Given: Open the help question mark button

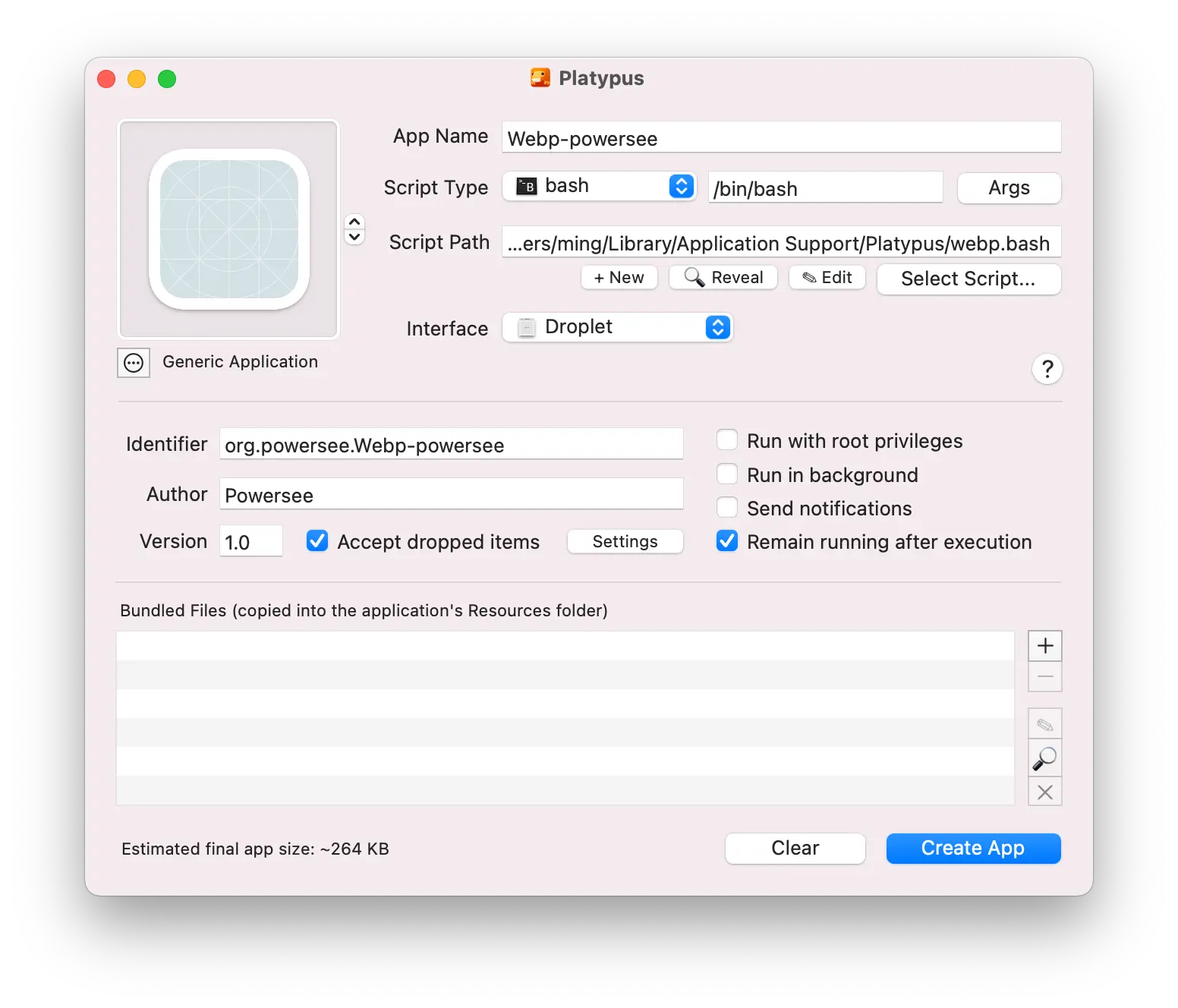Looking at the screenshot, I should (x=1047, y=370).
